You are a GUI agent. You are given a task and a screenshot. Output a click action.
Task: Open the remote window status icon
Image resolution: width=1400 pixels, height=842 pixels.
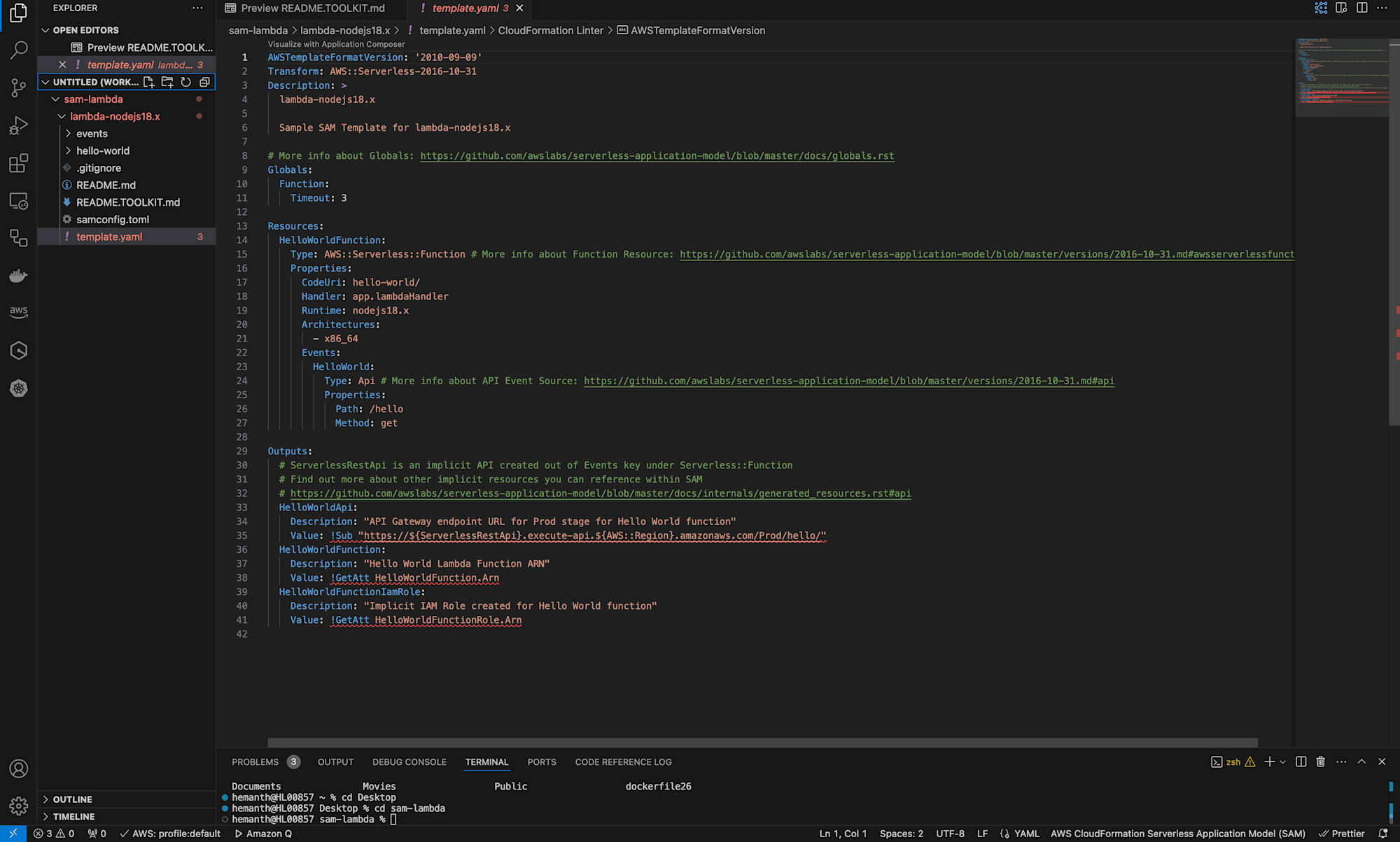(x=13, y=834)
